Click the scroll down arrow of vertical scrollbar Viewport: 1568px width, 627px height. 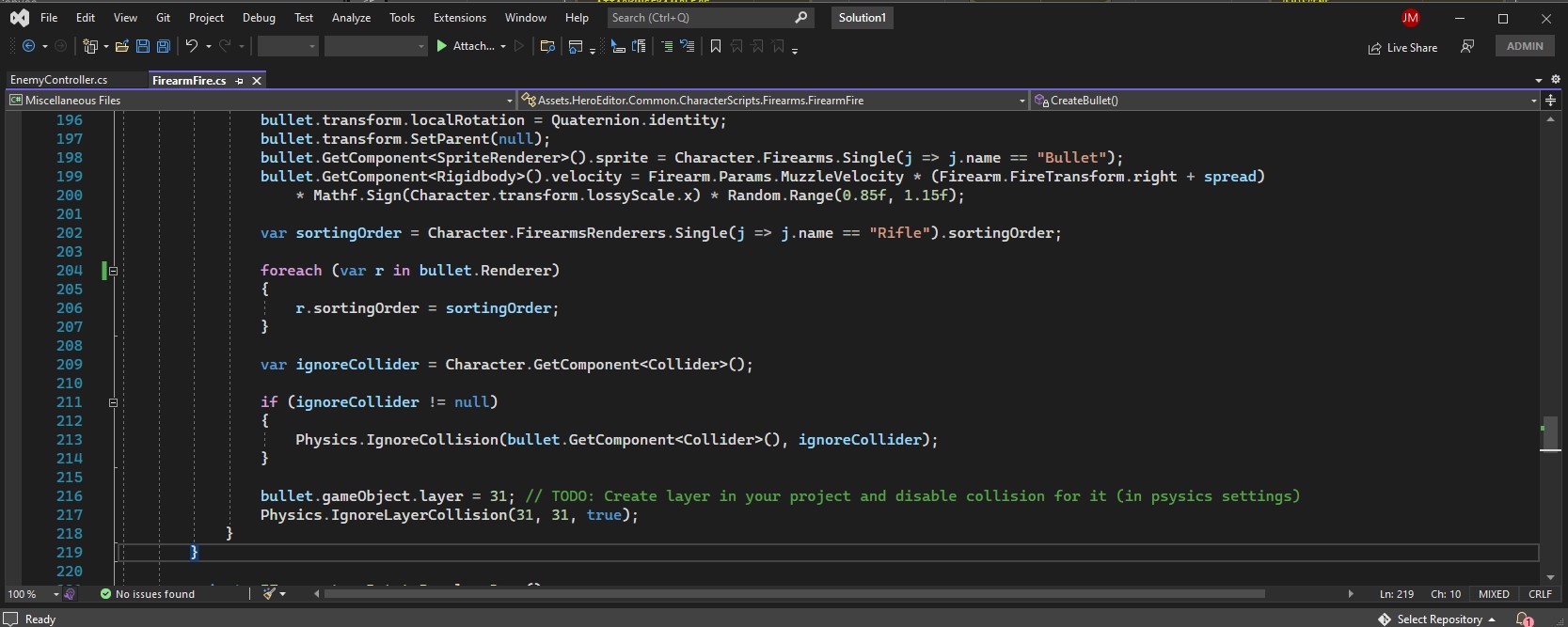coord(1550,577)
